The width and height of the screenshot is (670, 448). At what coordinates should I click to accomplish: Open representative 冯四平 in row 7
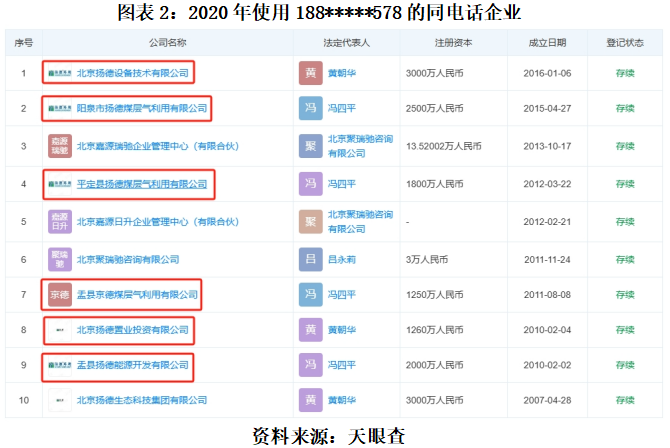point(342,295)
